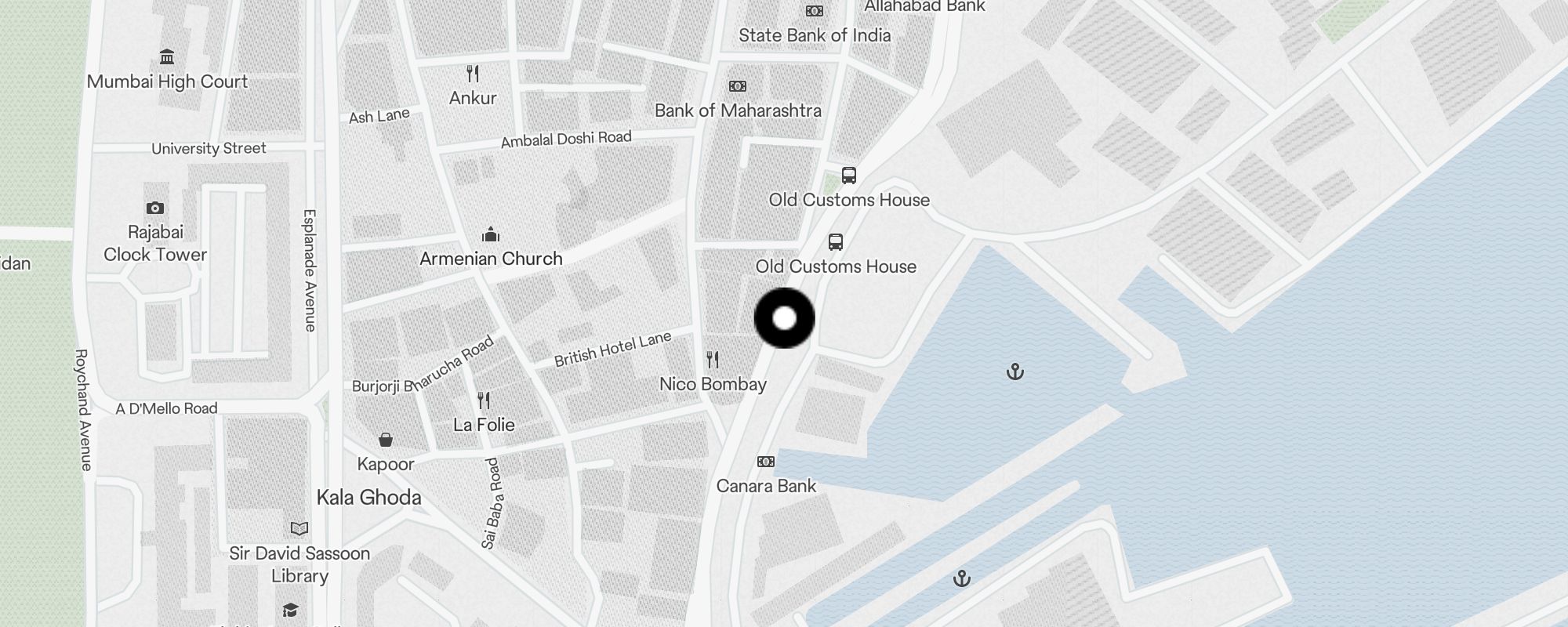Select the Nico Bombay restaurant icon
The height and width of the screenshot is (627, 1568).
coord(713,360)
